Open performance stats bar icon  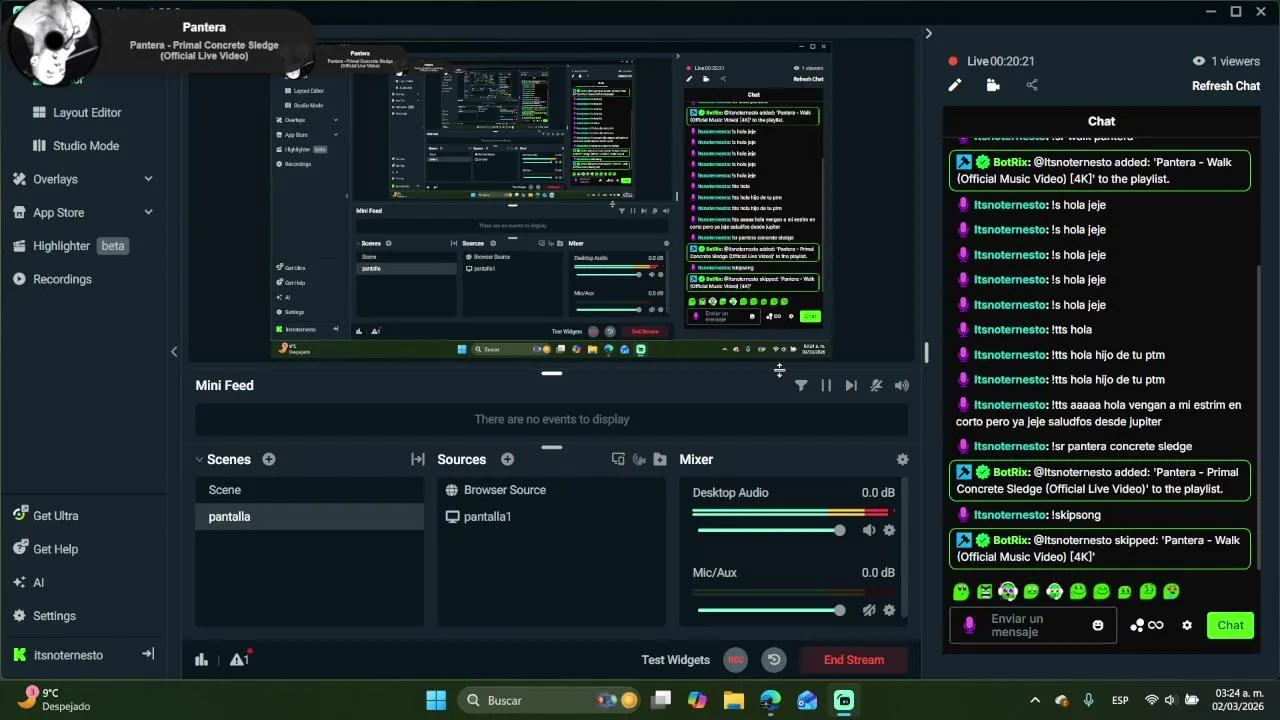click(x=201, y=659)
